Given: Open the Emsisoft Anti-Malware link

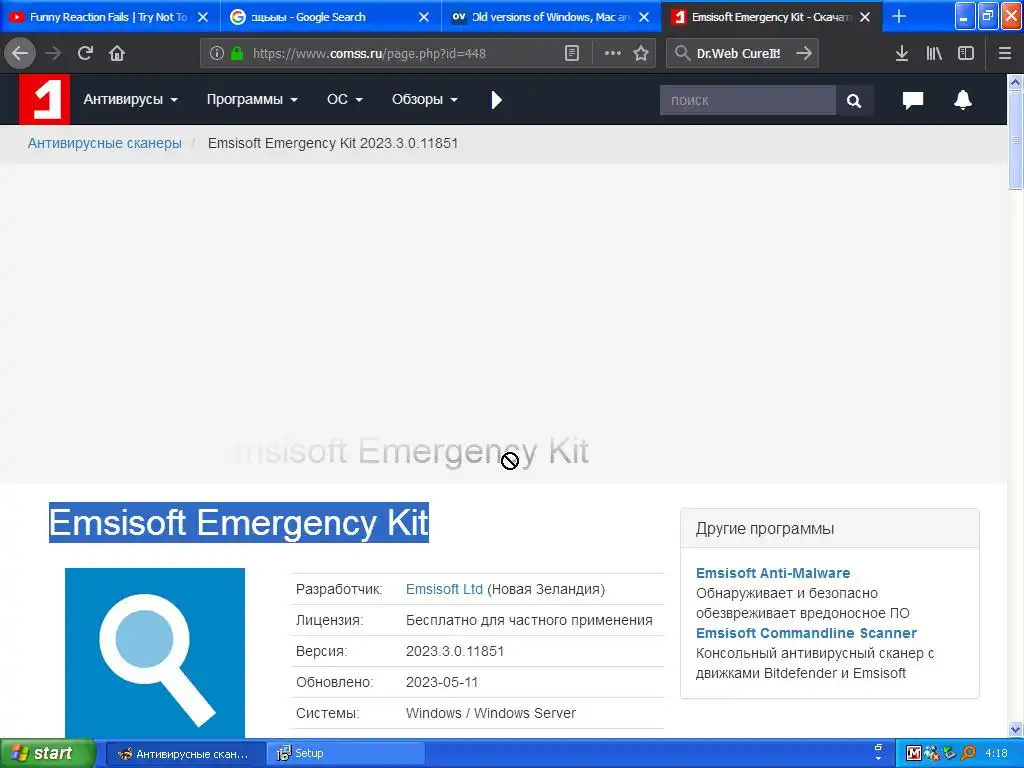Looking at the screenshot, I should point(773,573).
